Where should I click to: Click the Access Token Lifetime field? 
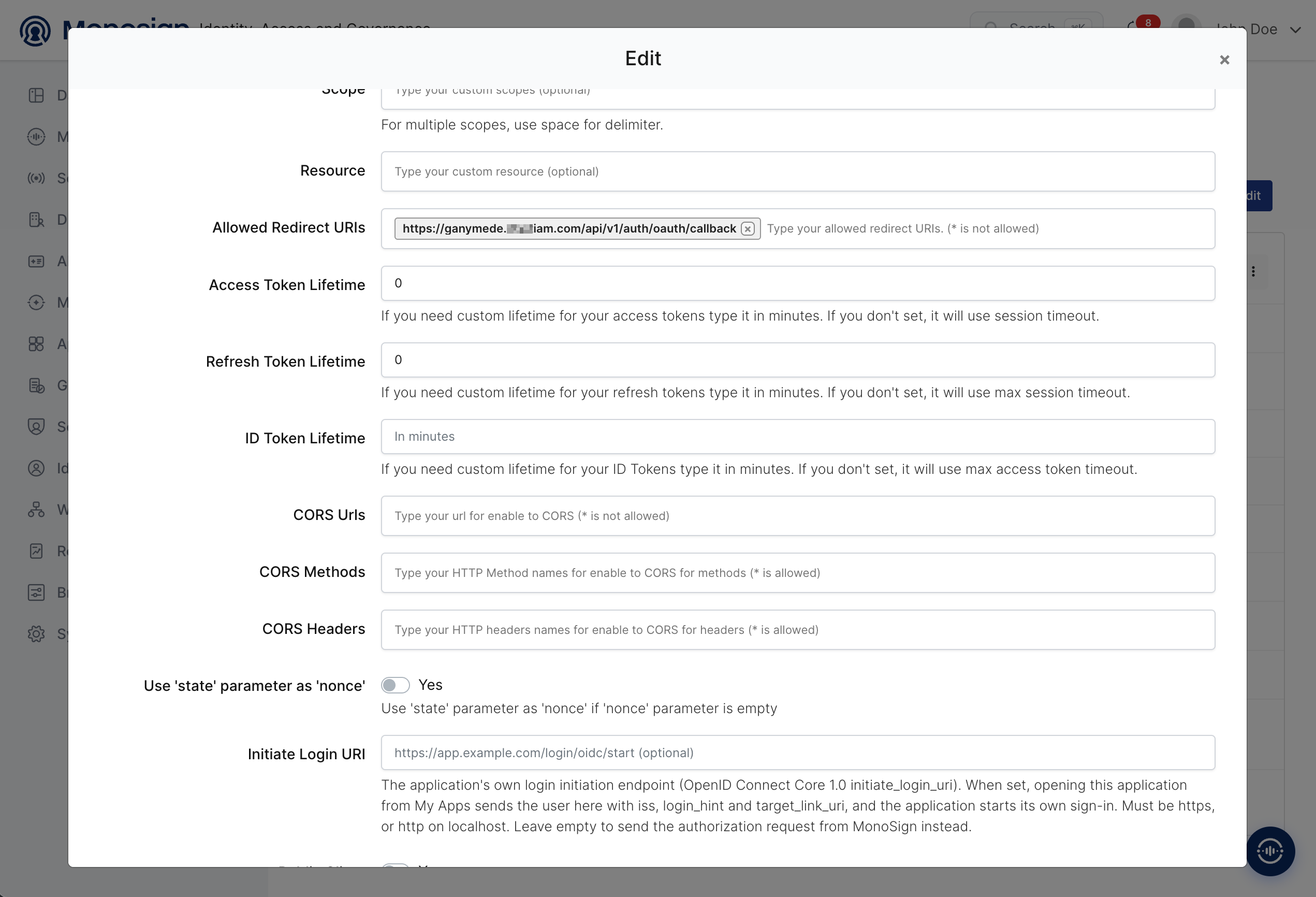point(798,283)
